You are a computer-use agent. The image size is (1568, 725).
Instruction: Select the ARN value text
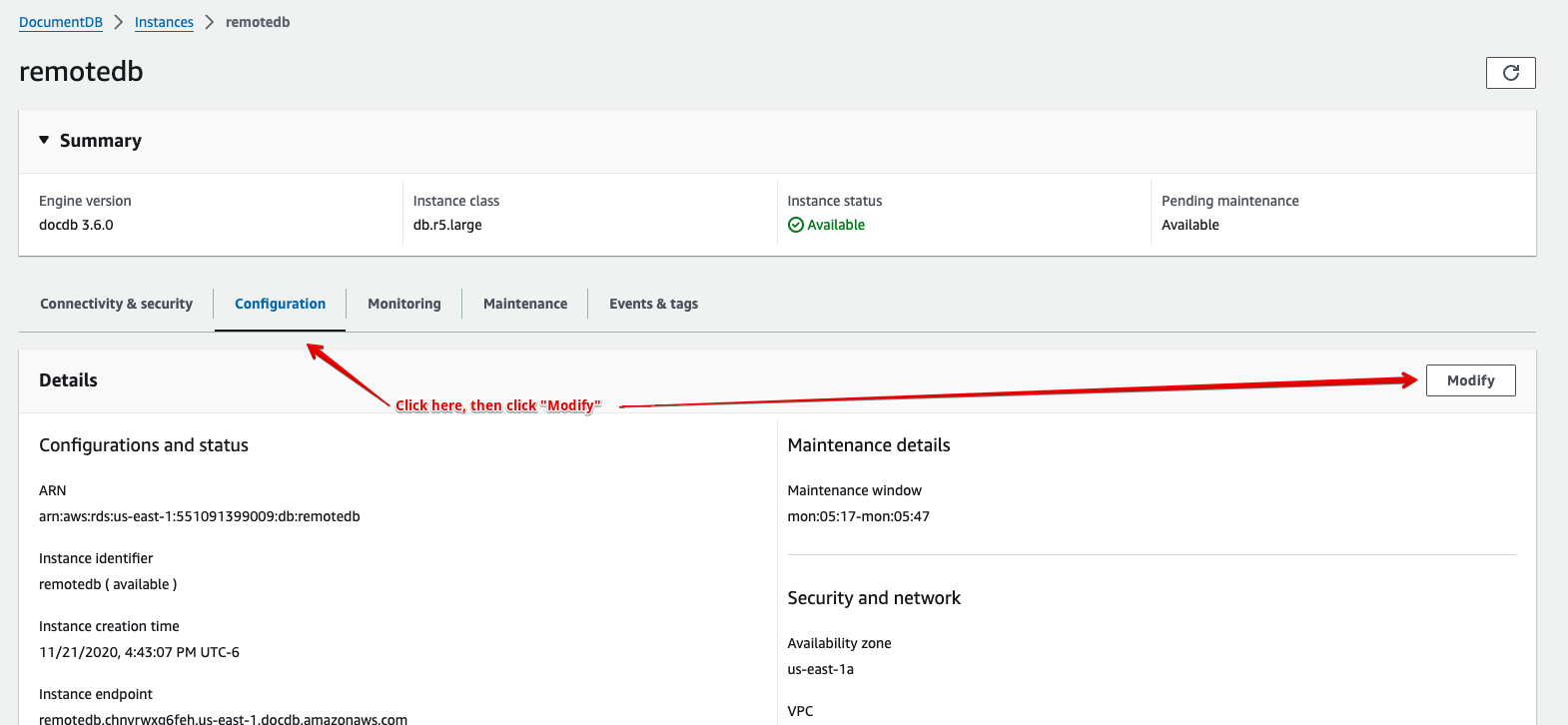(x=200, y=516)
